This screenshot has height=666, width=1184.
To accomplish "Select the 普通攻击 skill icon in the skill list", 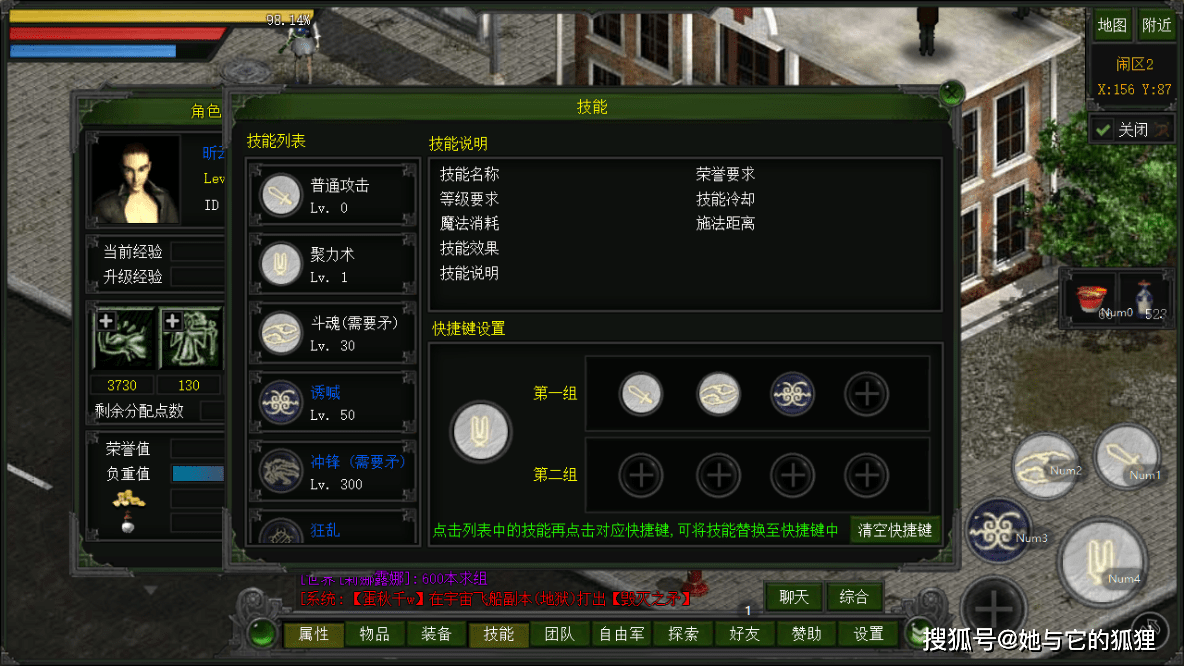I will (281, 196).
